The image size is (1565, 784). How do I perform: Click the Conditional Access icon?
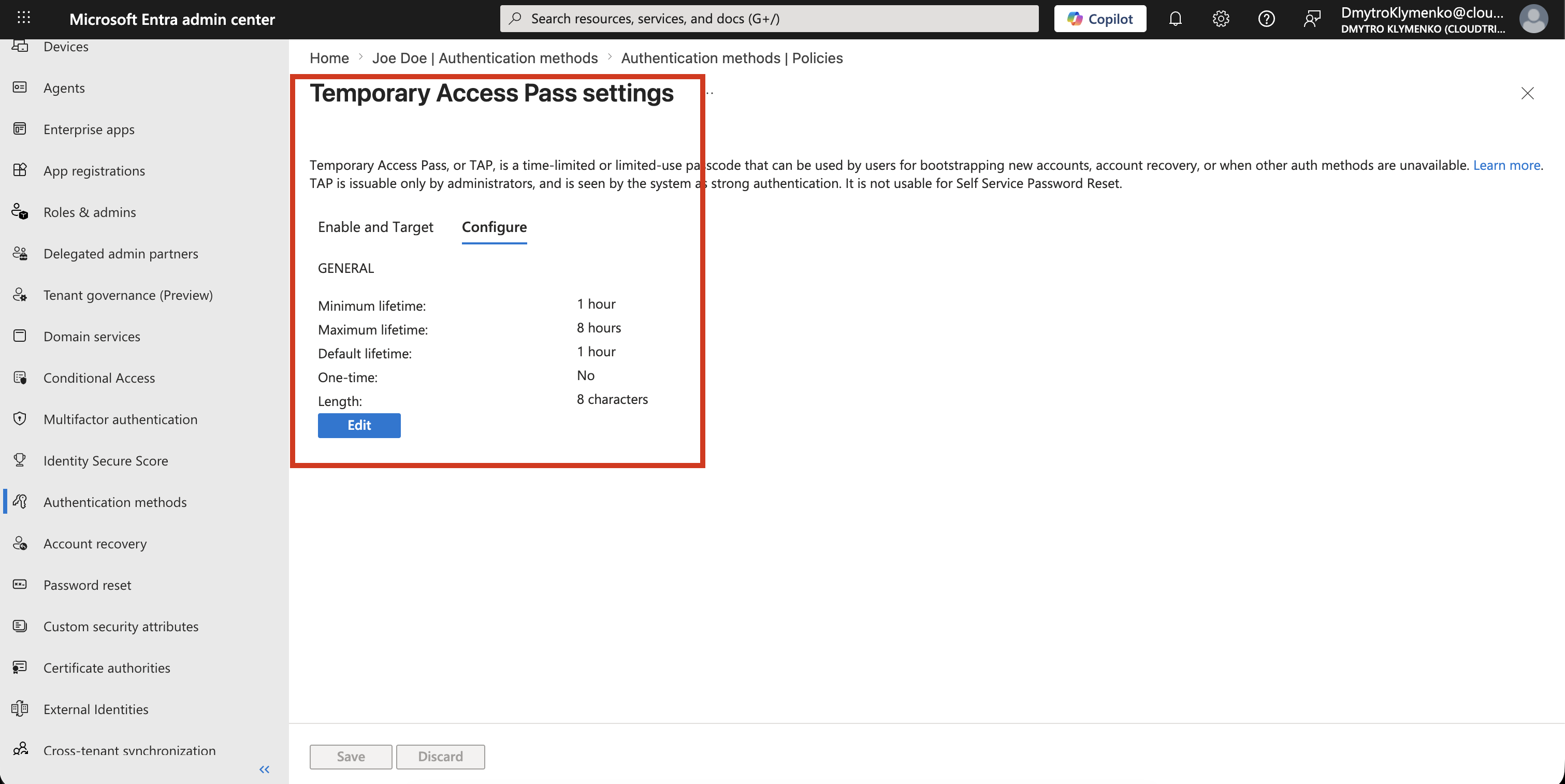point(20,377)
